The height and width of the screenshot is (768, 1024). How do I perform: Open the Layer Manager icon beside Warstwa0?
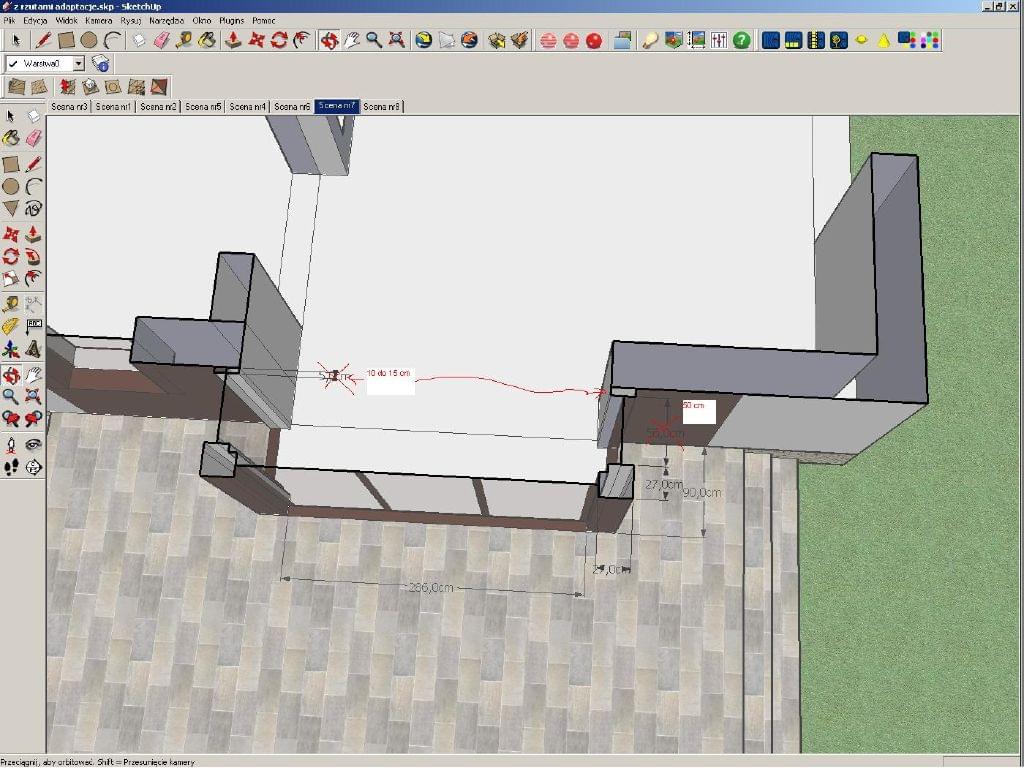(100, 63)
